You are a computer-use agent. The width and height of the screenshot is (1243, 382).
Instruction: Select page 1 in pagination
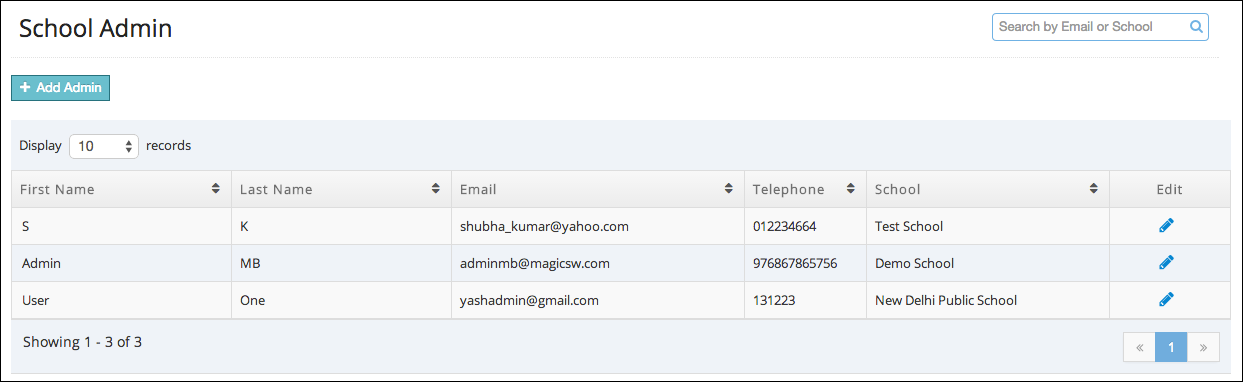tap(1171, 347)
